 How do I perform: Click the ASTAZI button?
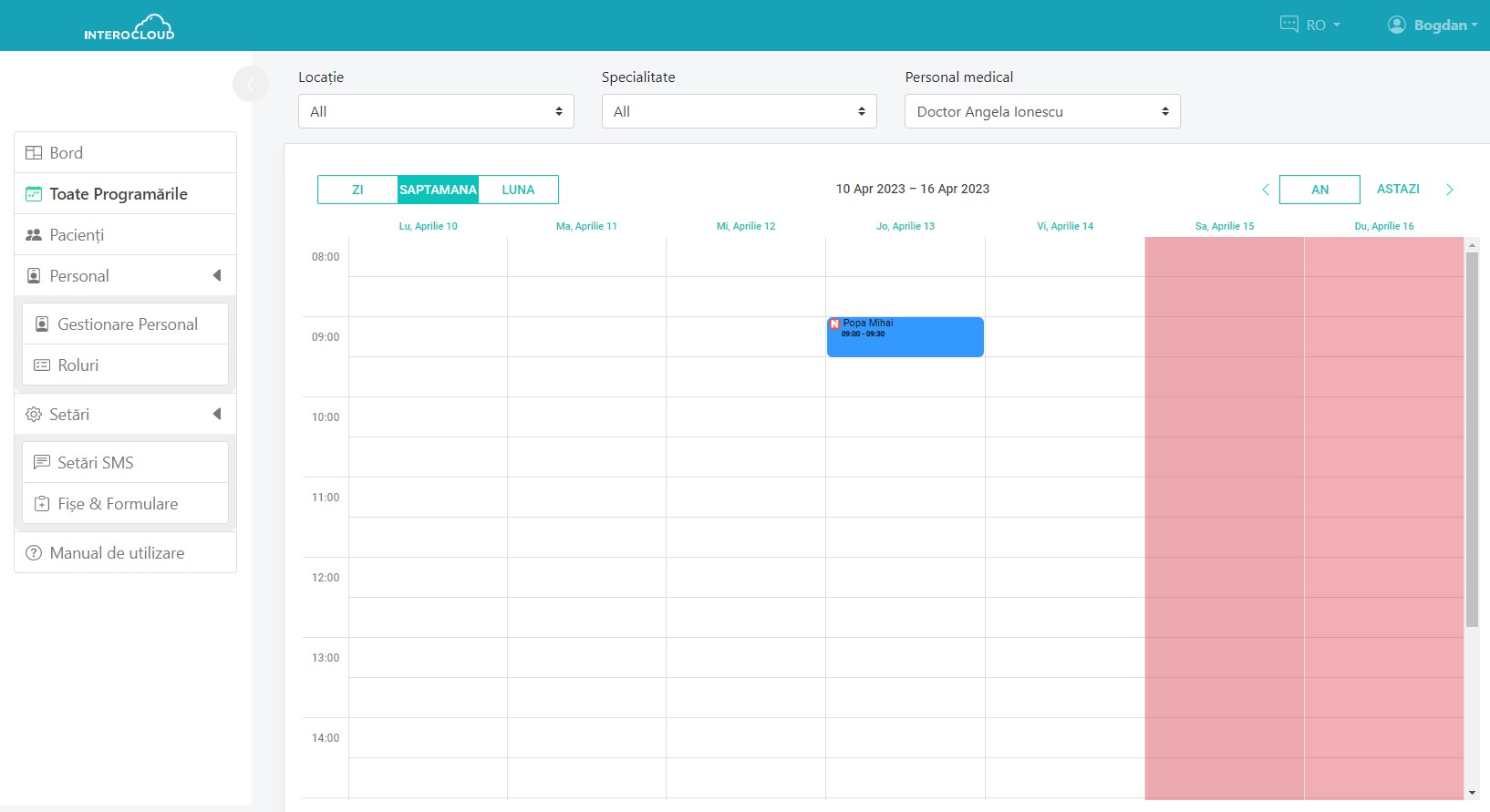coord(1398,189)
